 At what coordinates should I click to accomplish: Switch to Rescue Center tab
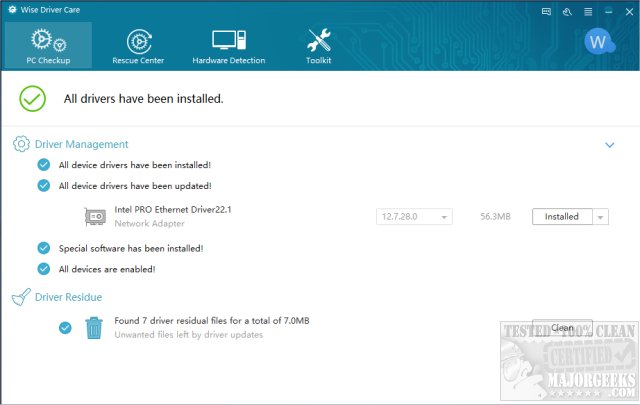pos(138,45)
